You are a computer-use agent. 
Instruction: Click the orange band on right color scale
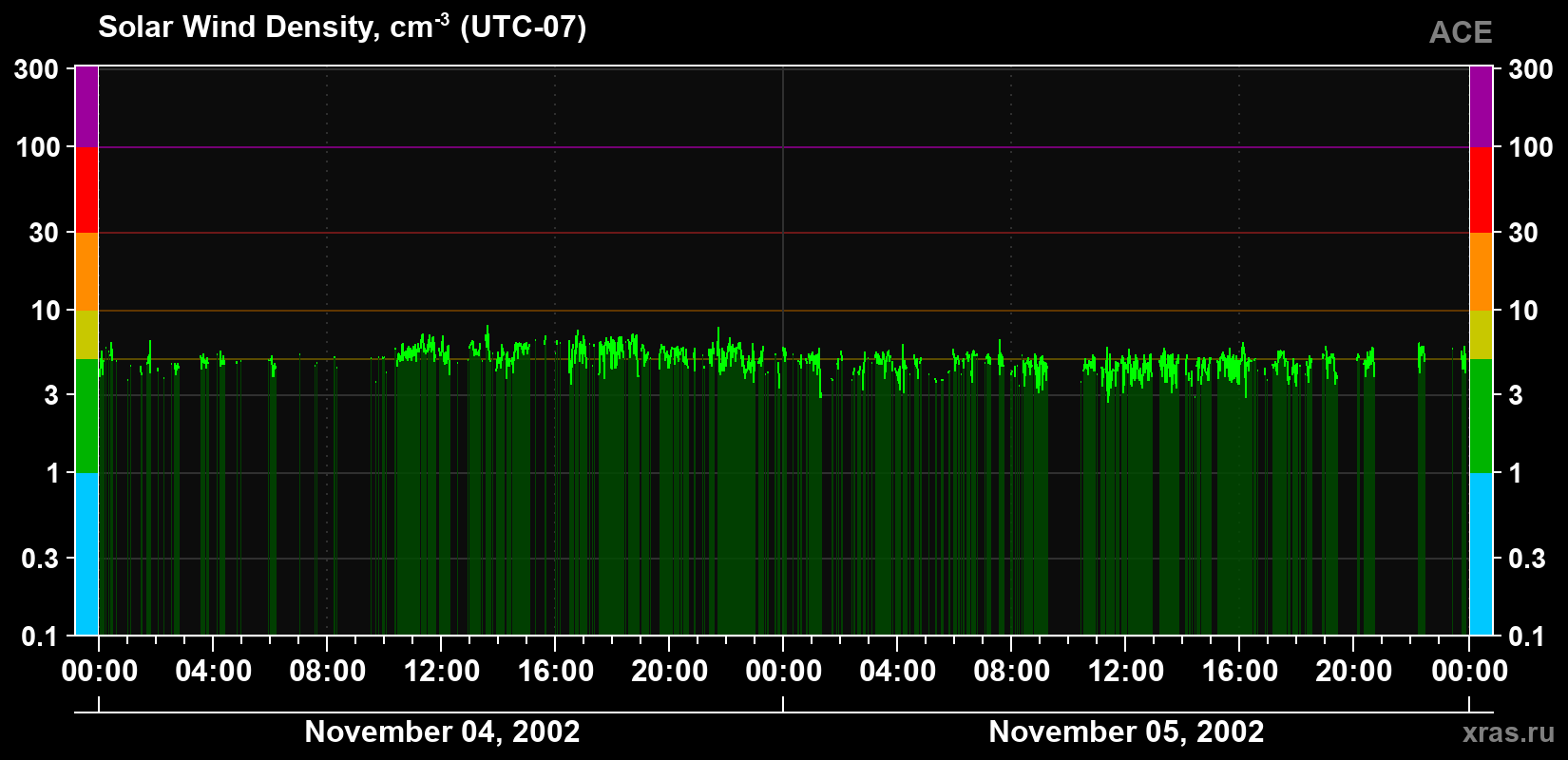pyautogui.click(x=1482, y=272)
